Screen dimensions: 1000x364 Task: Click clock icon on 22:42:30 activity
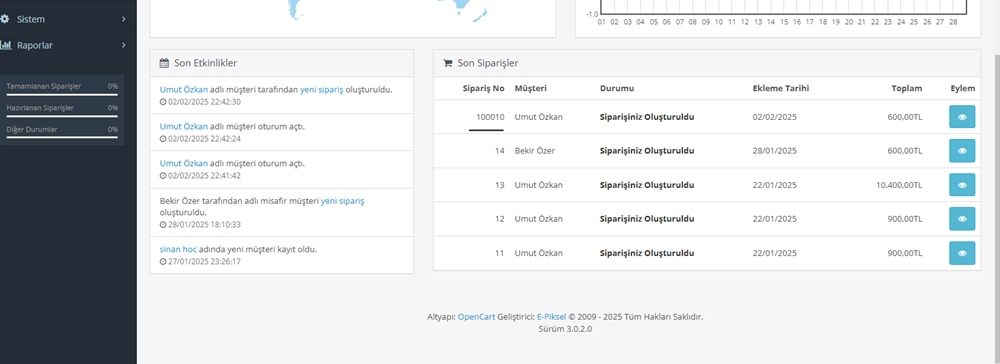tap(163, 102)
